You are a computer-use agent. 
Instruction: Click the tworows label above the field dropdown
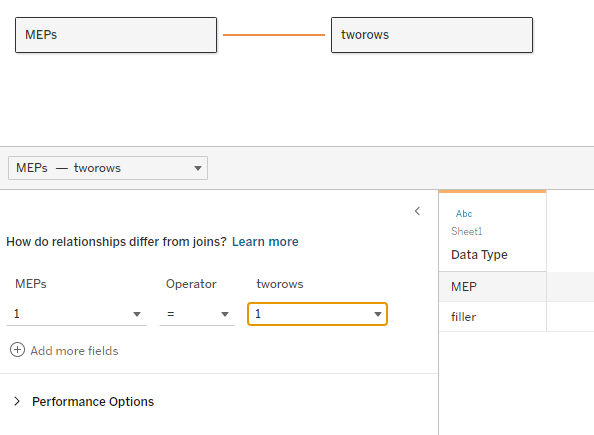tap(280, 284)
